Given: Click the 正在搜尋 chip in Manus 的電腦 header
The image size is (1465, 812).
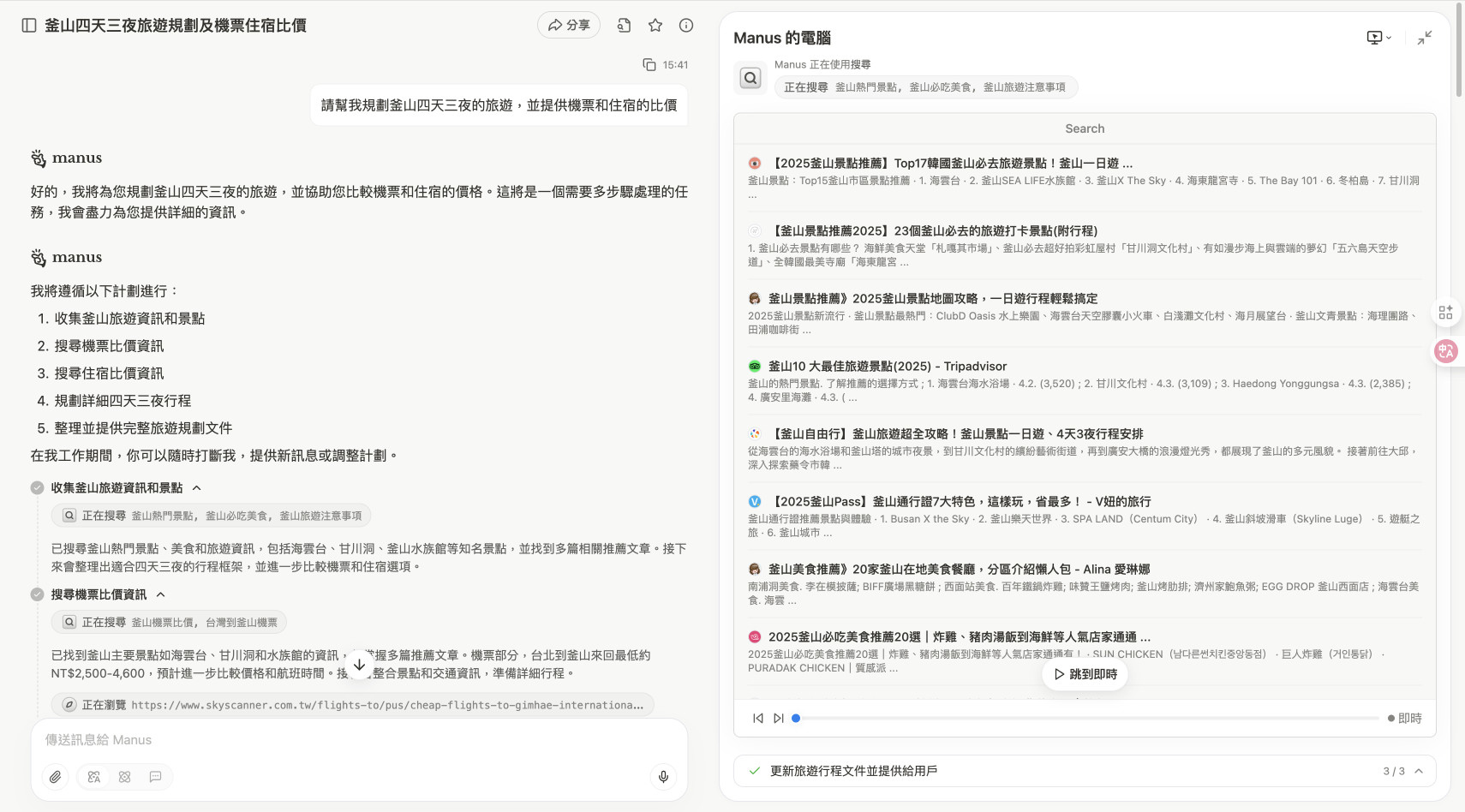Looking at the screenshot, I should click(925, 87).
